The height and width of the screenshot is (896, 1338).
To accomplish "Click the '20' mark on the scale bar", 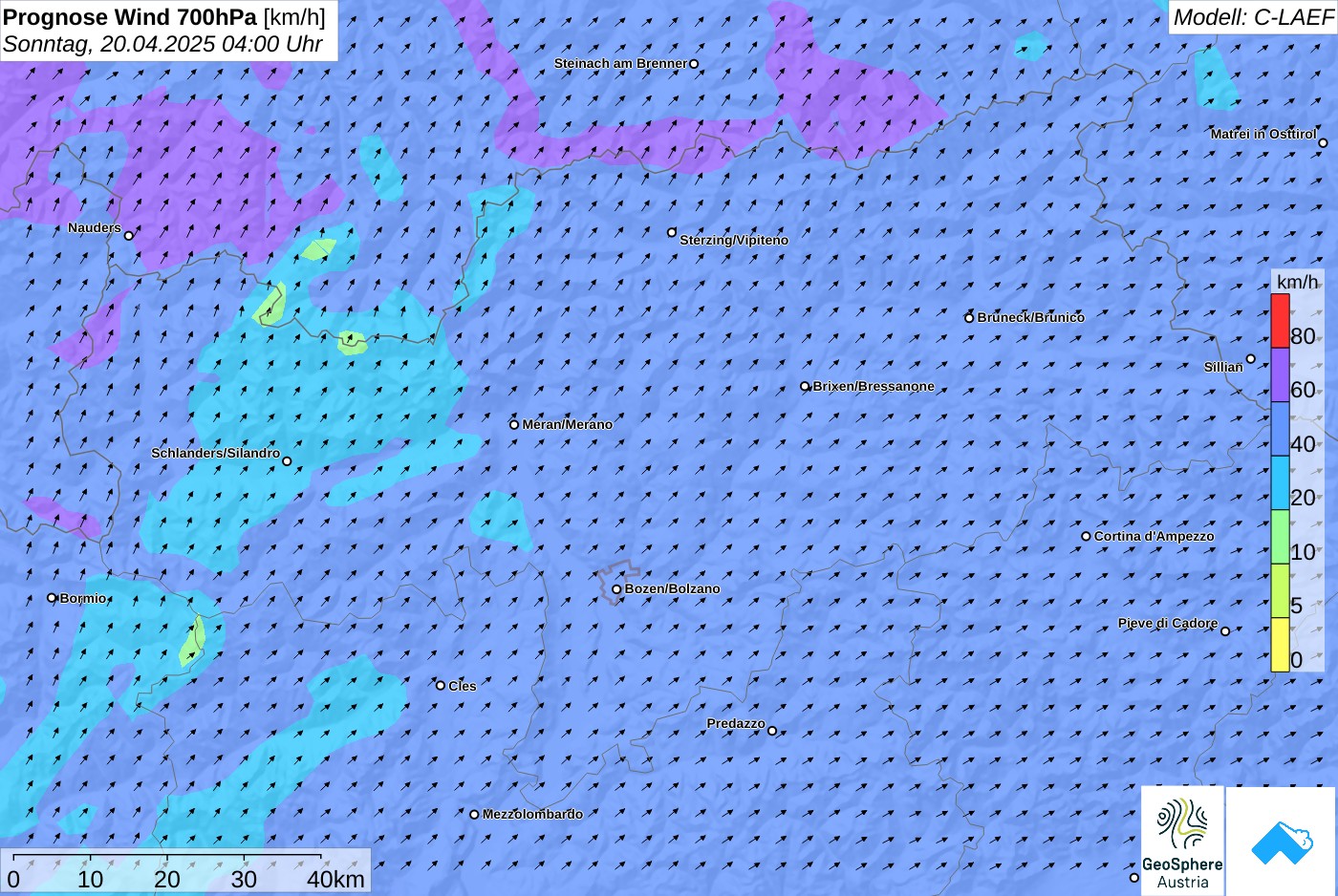I will (167, 879).
